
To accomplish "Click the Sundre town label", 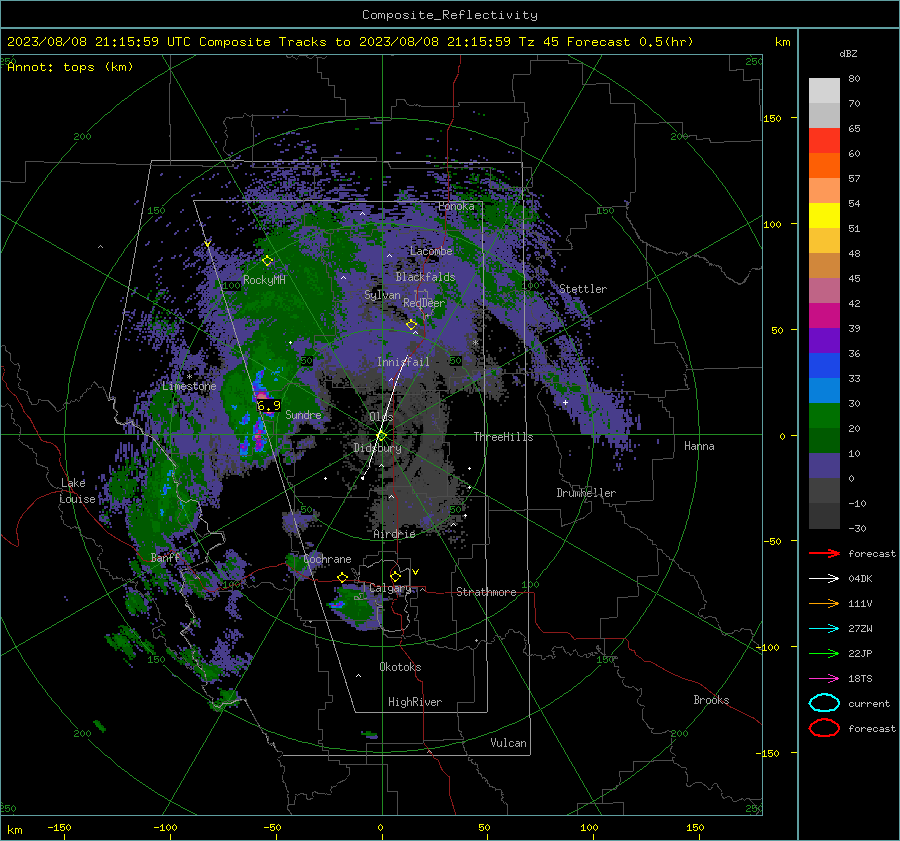I will click(303, 415).
